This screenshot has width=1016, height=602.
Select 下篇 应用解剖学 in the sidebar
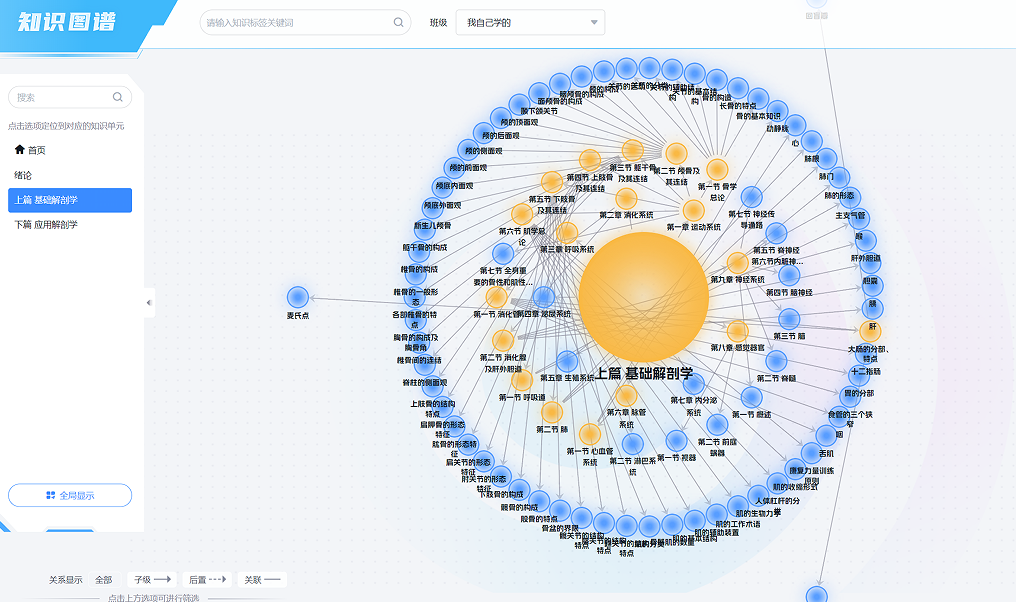pos(46,225)
